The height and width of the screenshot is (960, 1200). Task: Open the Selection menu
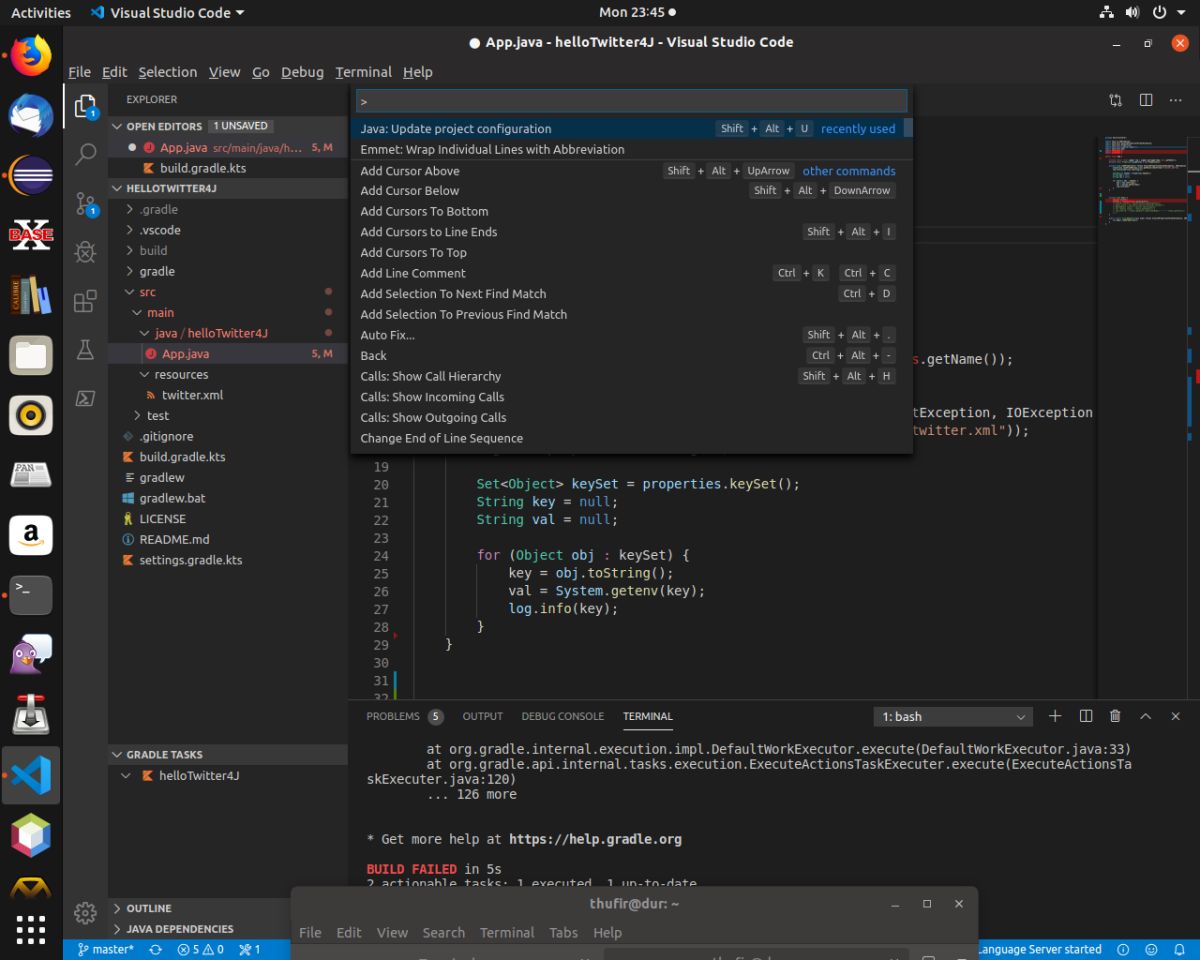point(167,72)
